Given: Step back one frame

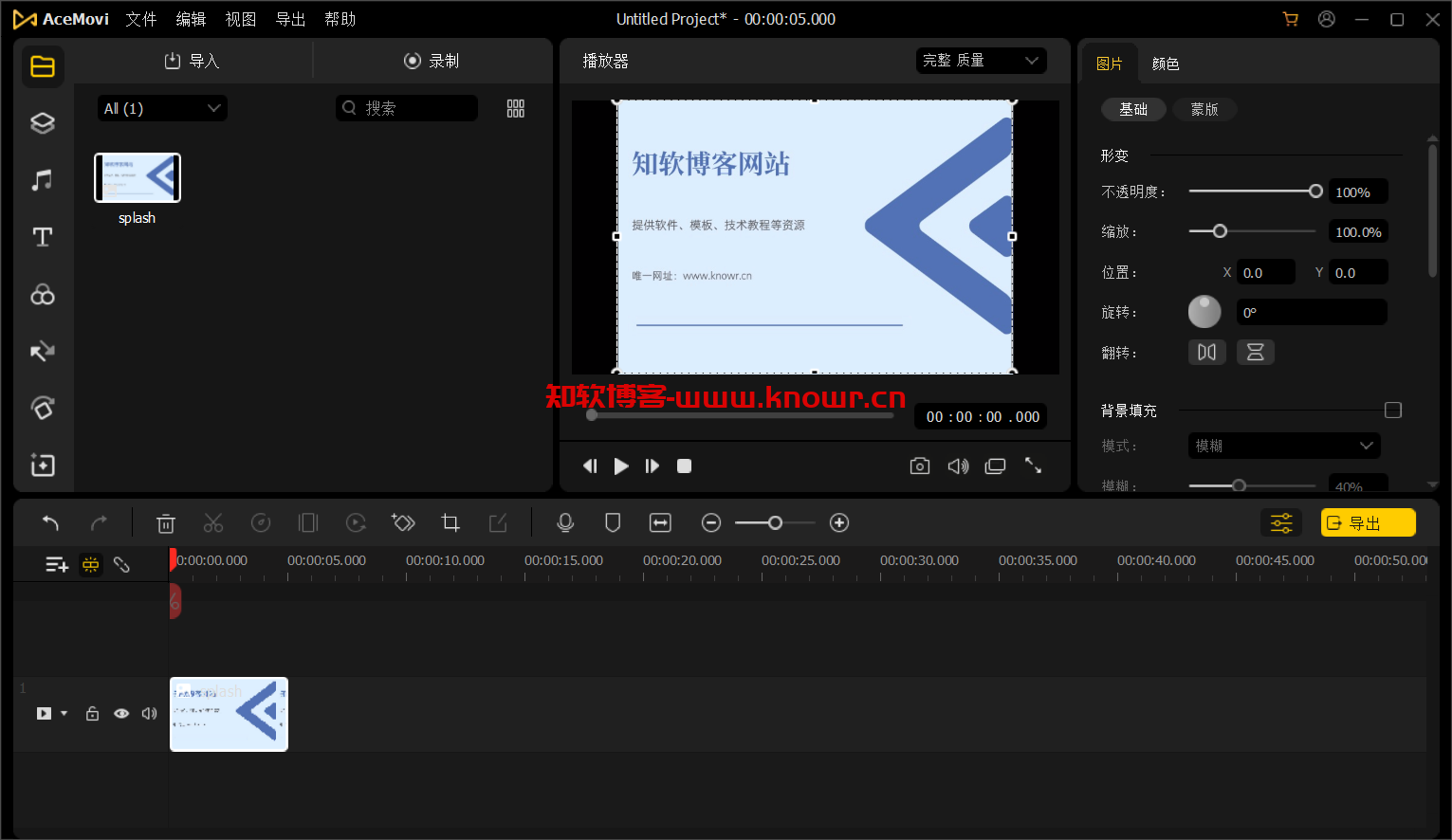Looking at the screenshot, I should click(590, 466).
